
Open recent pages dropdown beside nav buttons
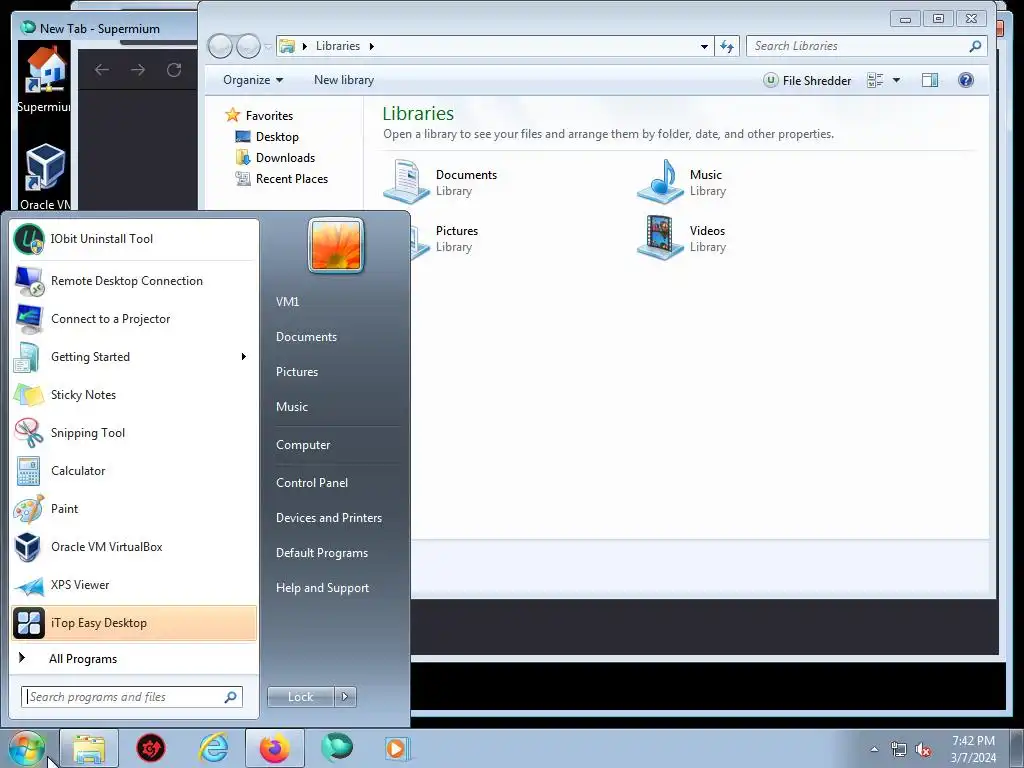(268, 46)
